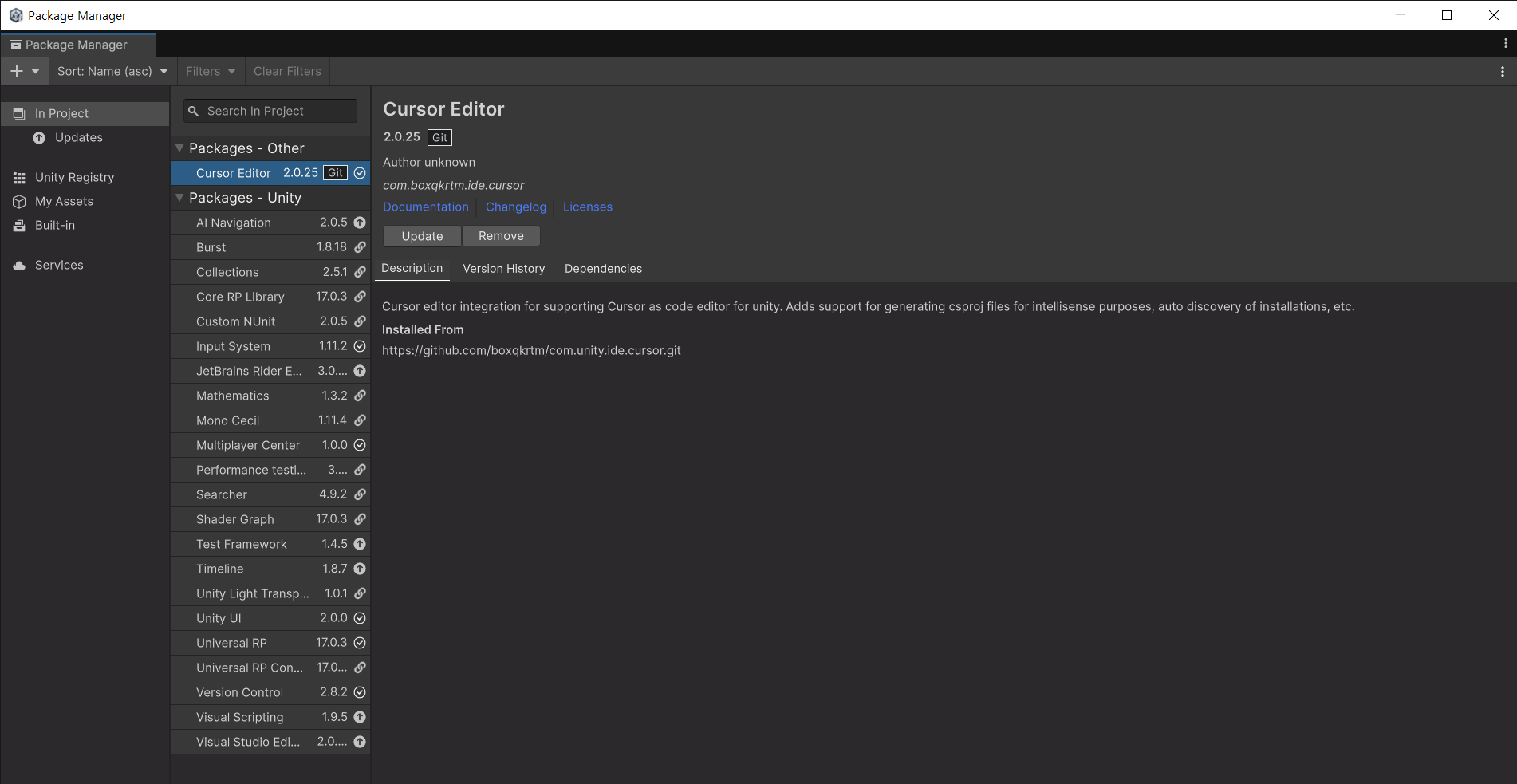Select Shader Graph in package list
1517x784 pixels.
[x=270, y=519]
